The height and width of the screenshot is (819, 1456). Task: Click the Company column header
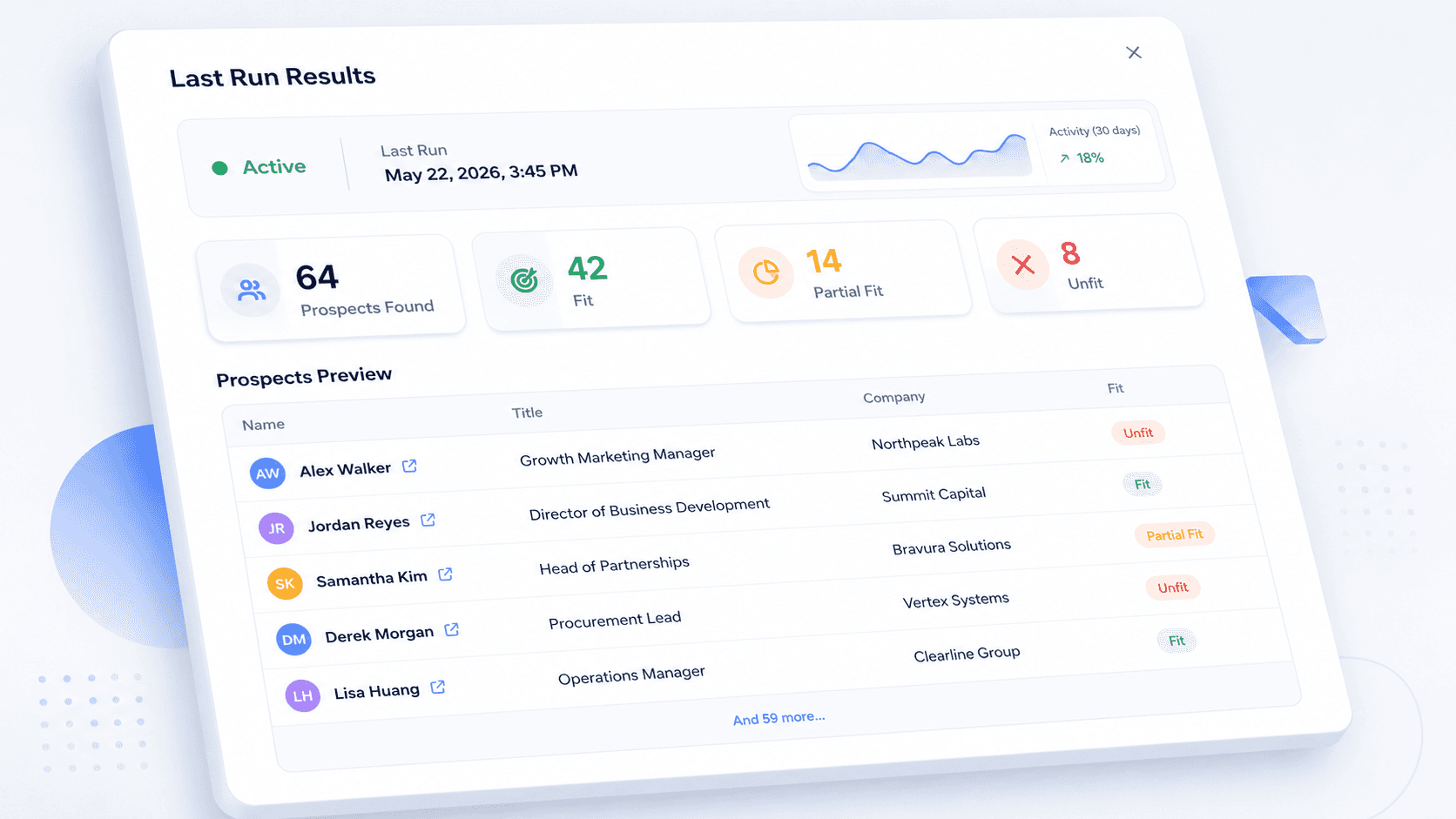(893, 397)
